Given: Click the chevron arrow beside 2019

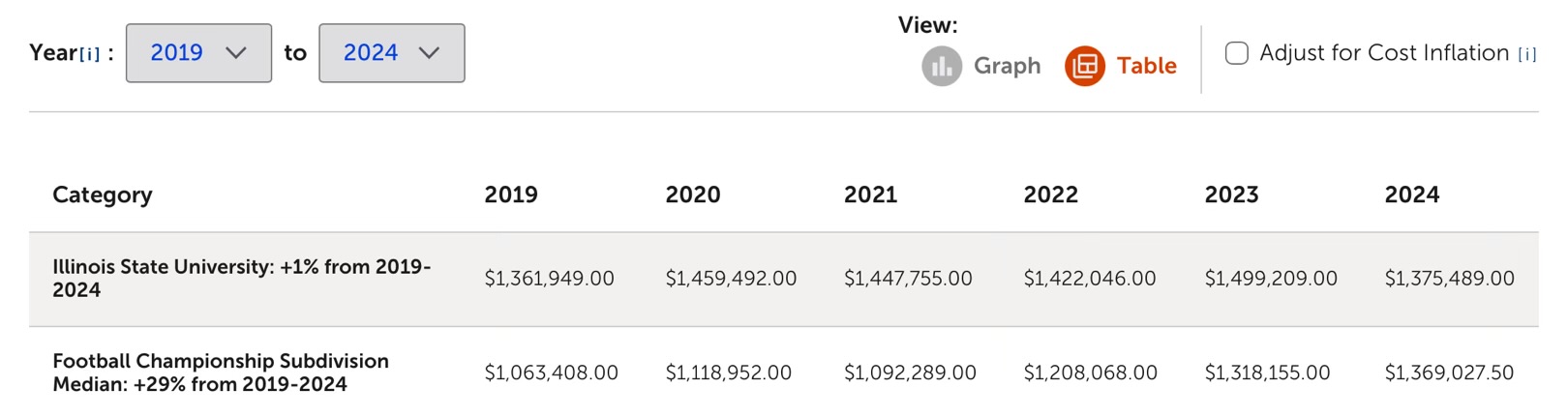Looking at the screenshot, I should 235,53.
